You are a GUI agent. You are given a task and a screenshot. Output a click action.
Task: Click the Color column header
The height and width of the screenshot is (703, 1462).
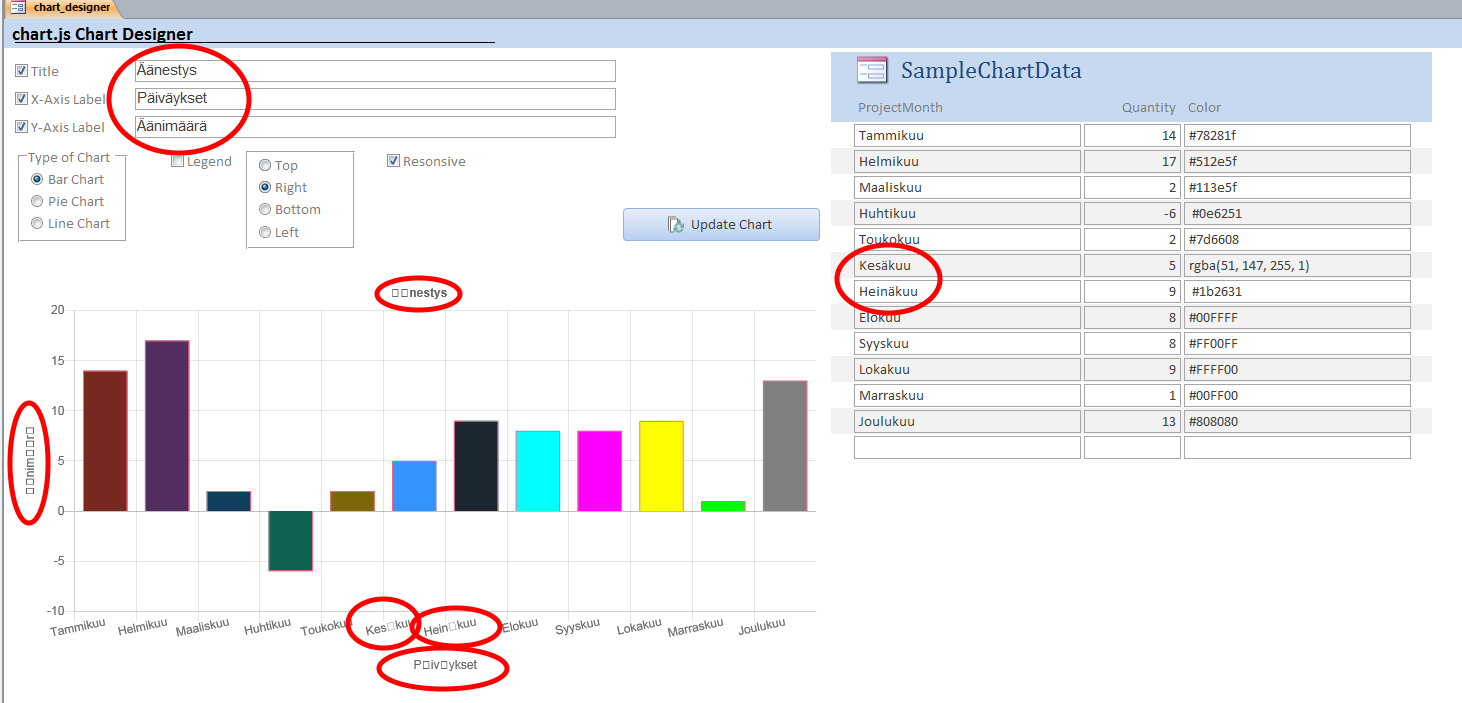pyautogui.click(x=1204, y=107)
